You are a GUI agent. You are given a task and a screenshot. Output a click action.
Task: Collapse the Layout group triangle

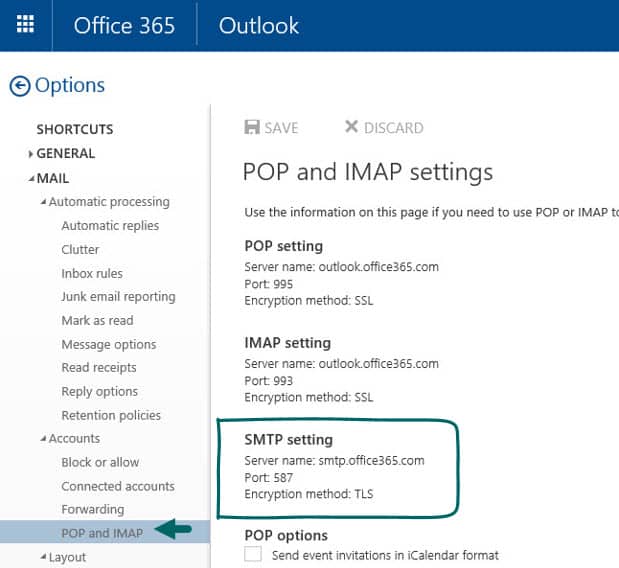pos(43,557)
